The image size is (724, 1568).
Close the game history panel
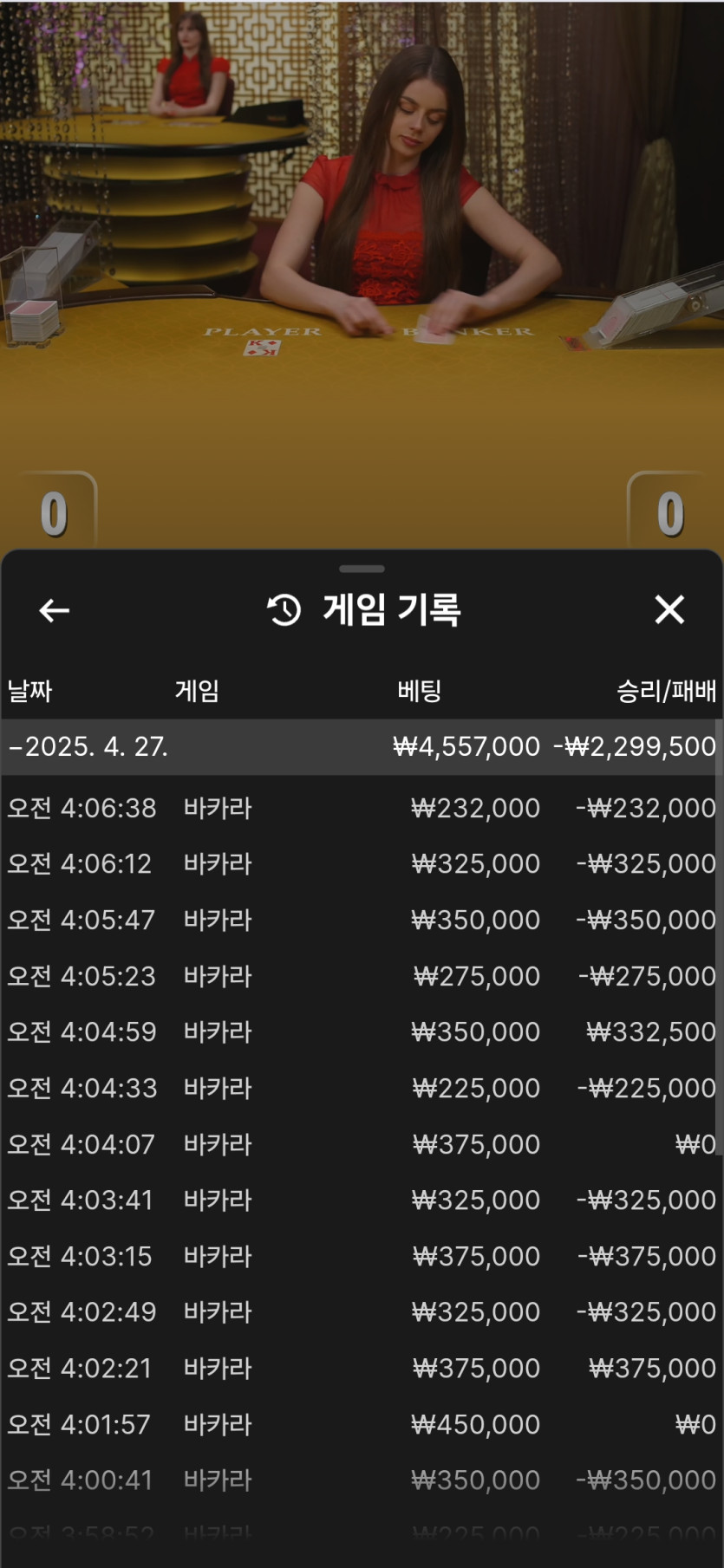(669, 610)
